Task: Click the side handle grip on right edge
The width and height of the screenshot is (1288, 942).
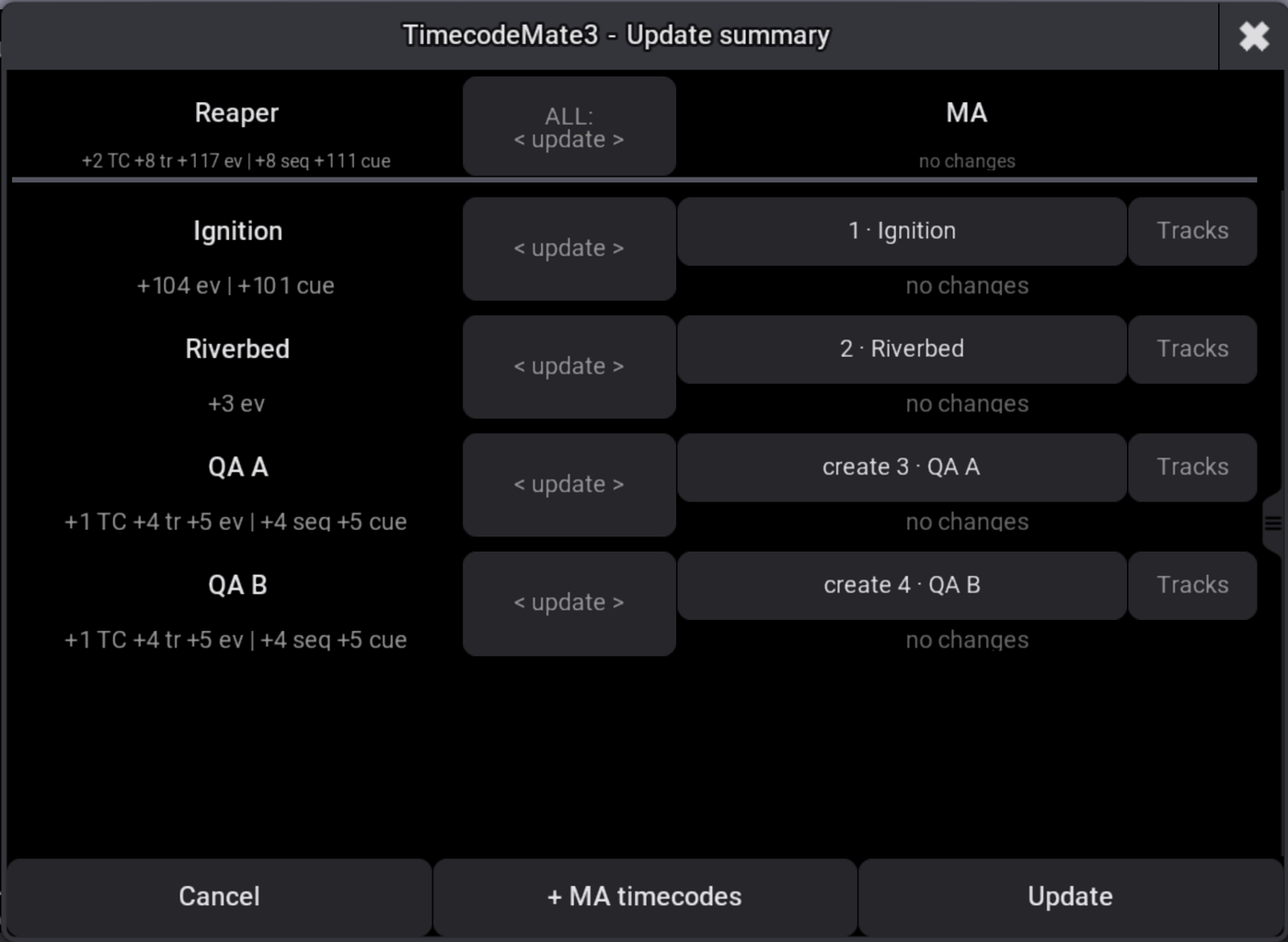Action: pos(1273,523)
